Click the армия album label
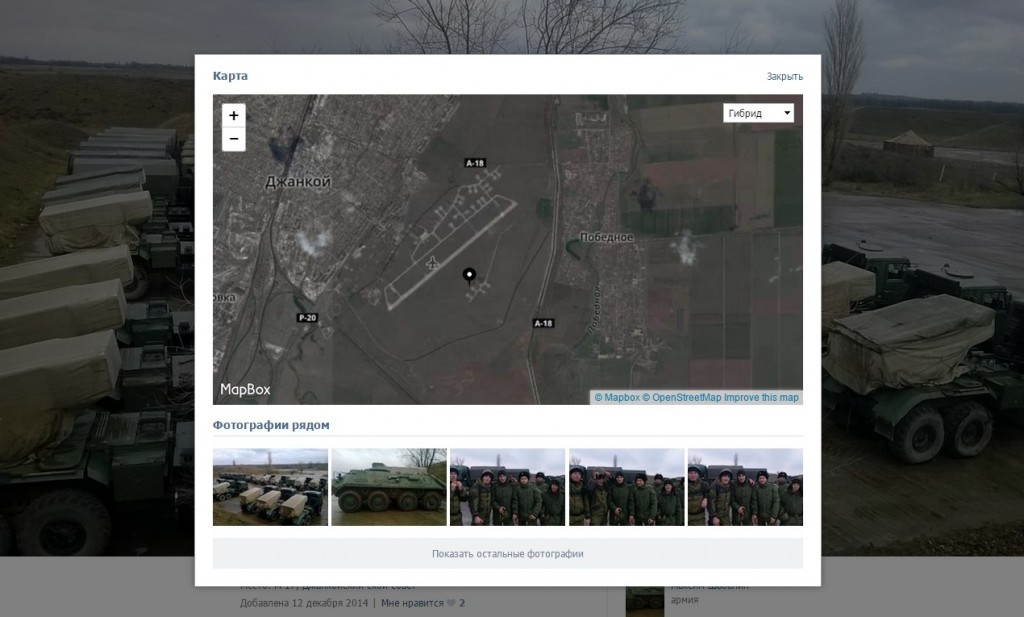Screen dimensions: 1024x617 (684, 600)
